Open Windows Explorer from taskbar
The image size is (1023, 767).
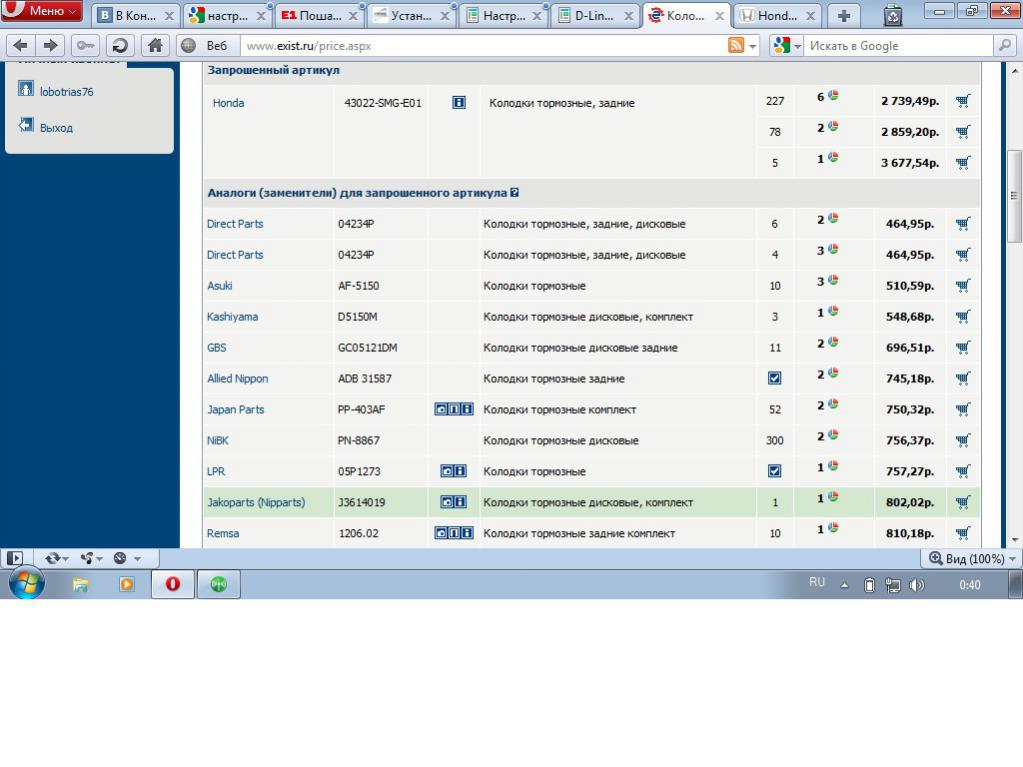point(80,584)
